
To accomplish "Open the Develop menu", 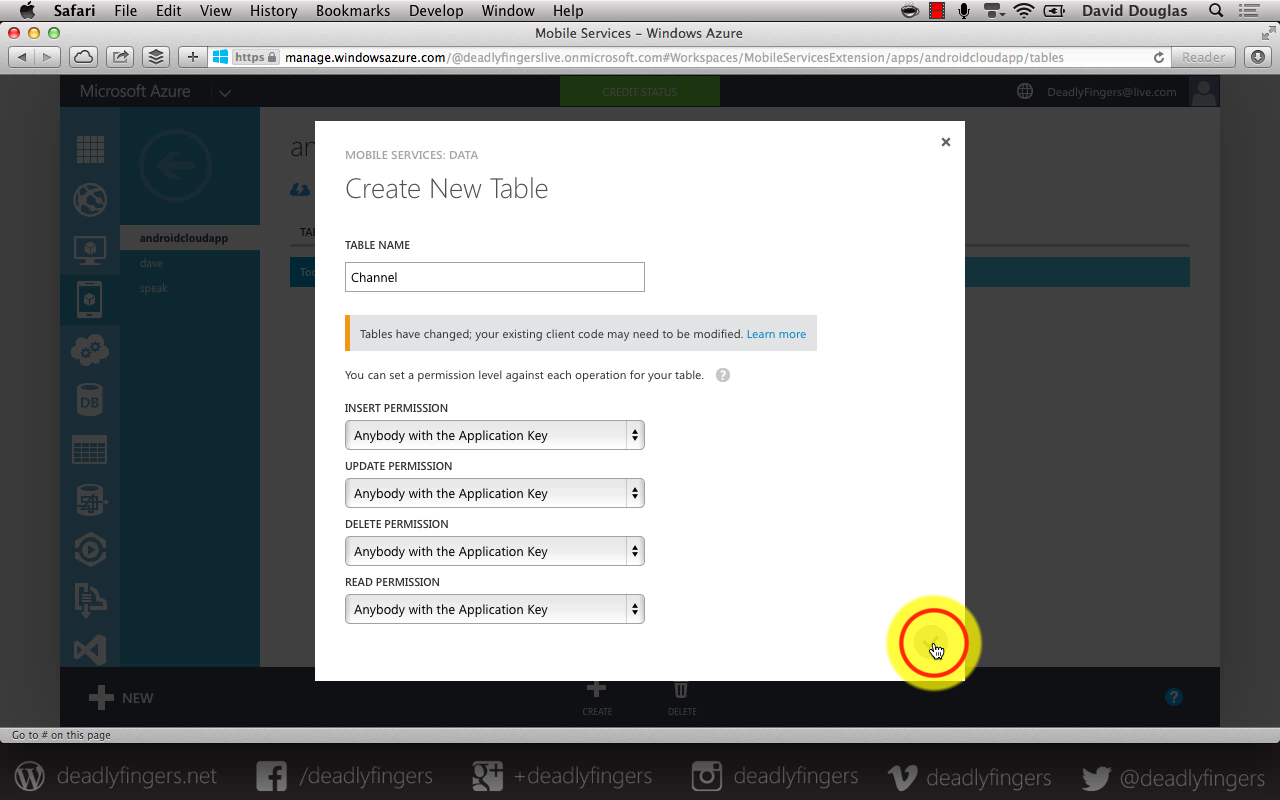I will pos(436,11).
